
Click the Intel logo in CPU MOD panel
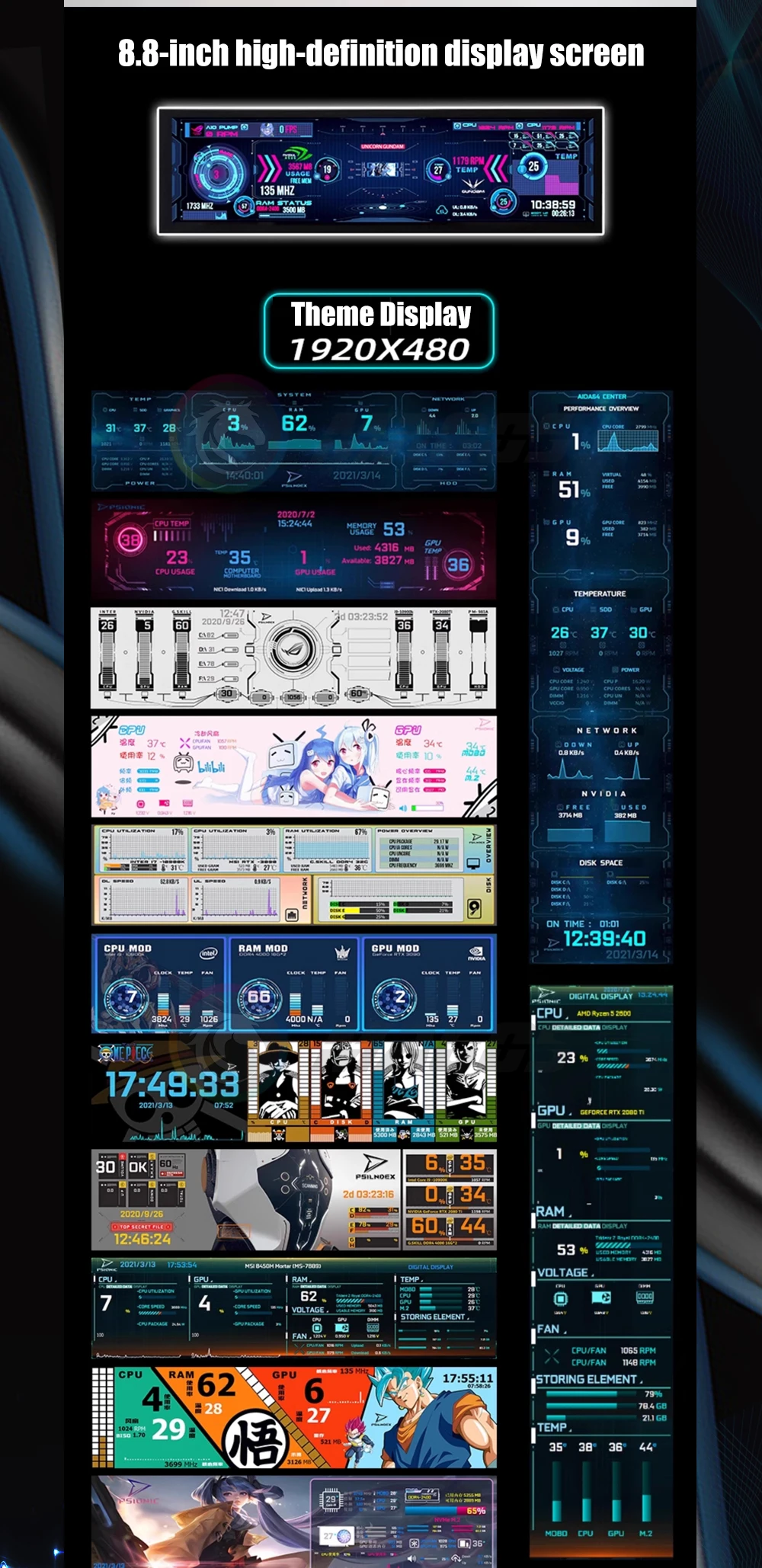(x=208, y=952)
